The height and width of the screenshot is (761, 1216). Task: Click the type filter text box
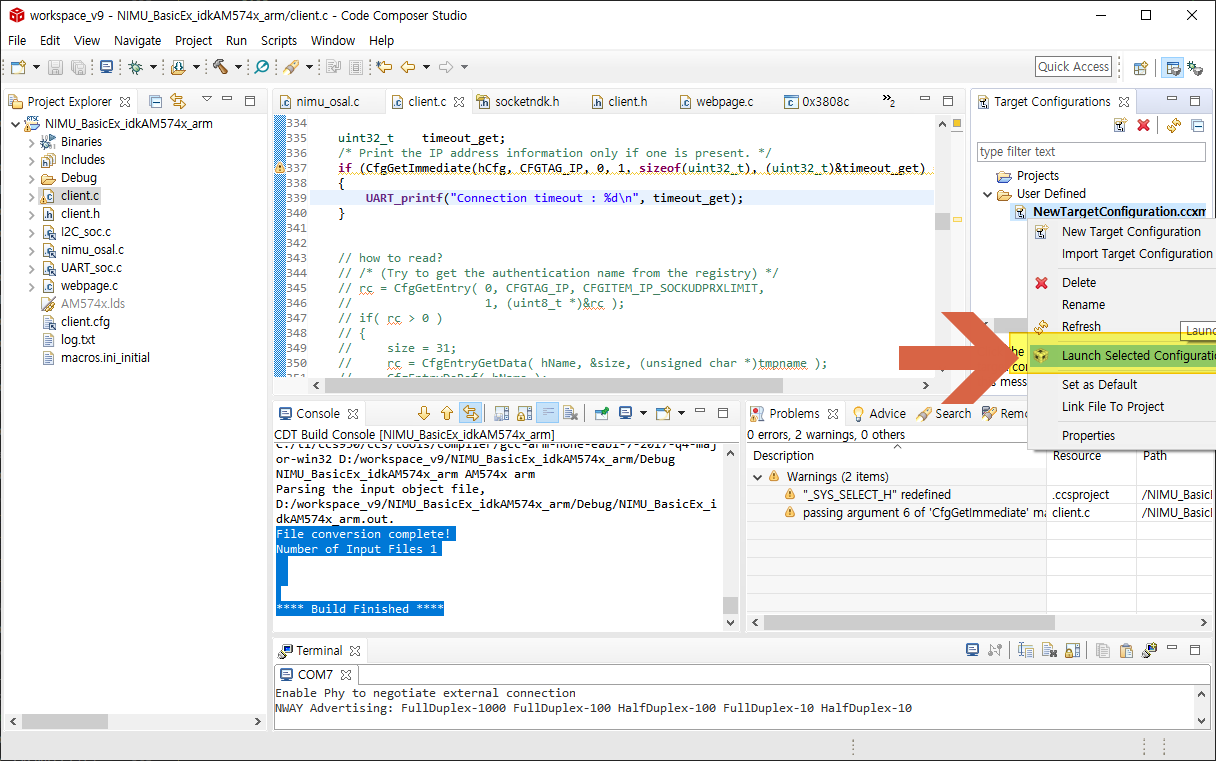(x=1091, y=152)
